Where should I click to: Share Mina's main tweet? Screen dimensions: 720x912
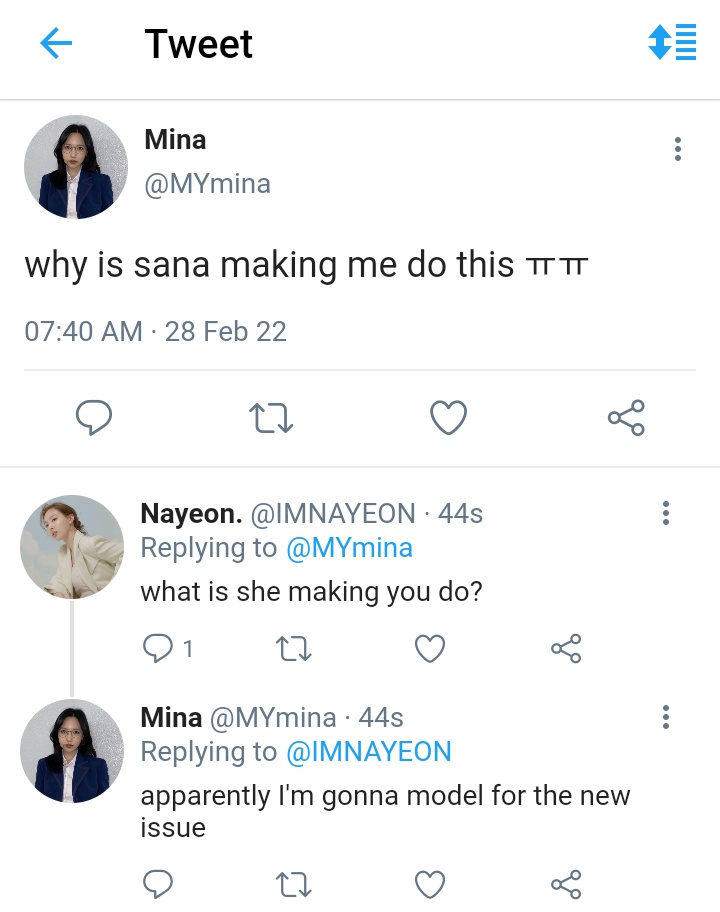point(626,418)
